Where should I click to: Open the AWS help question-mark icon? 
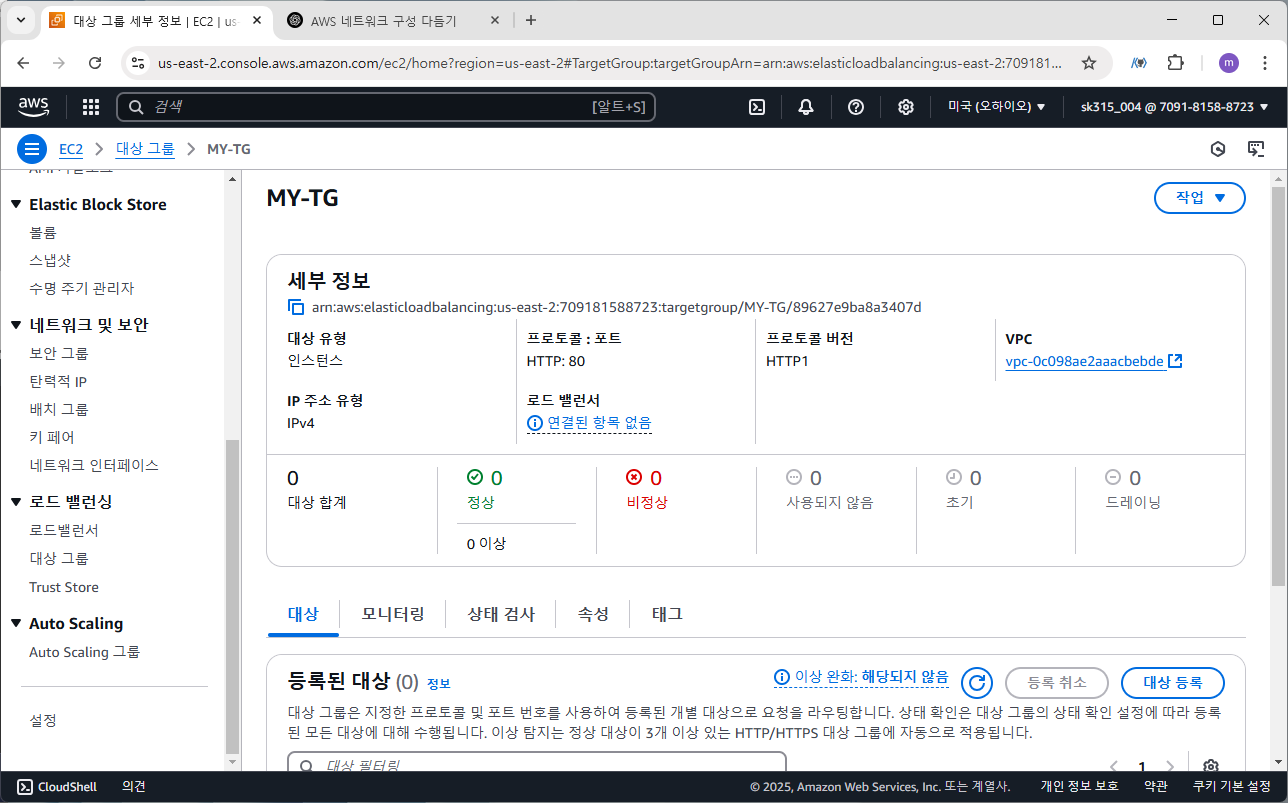point(856,107)
